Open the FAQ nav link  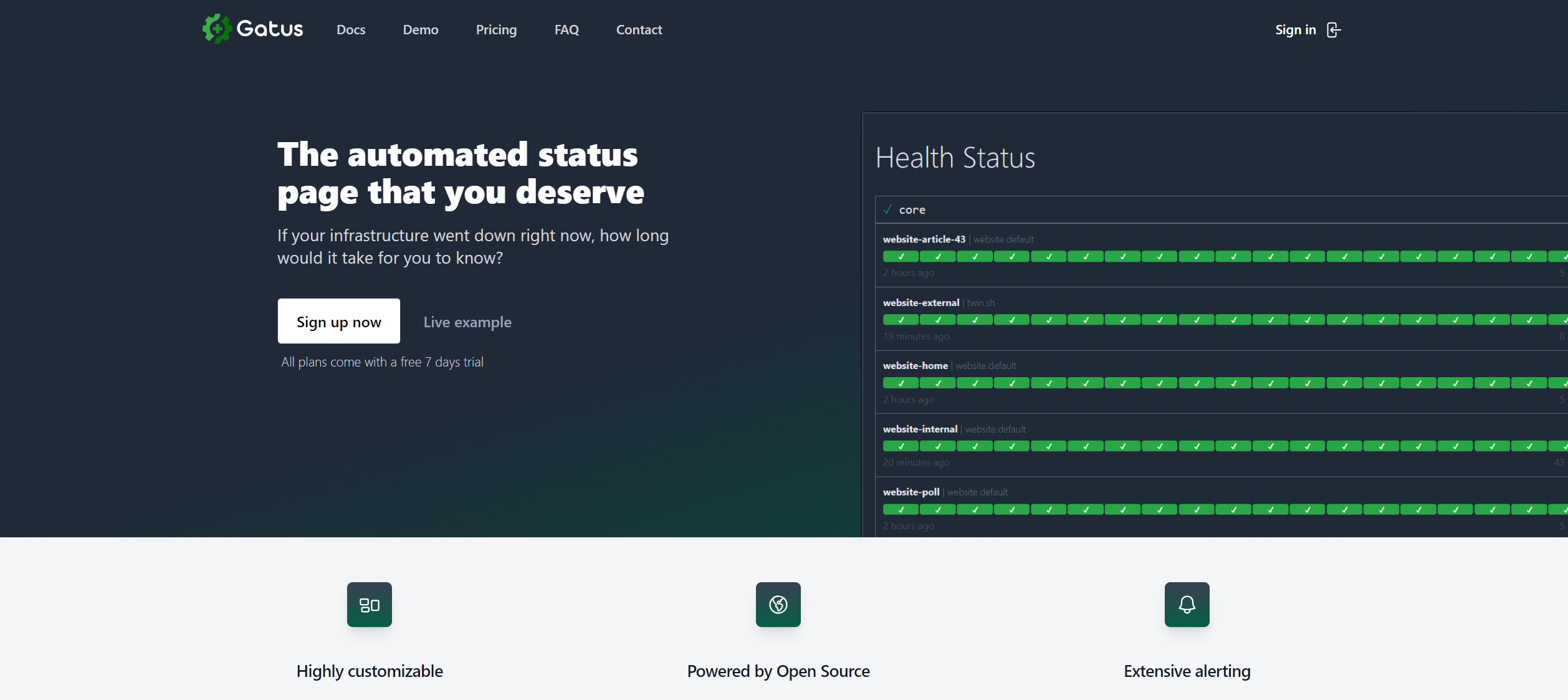[566, 30]
